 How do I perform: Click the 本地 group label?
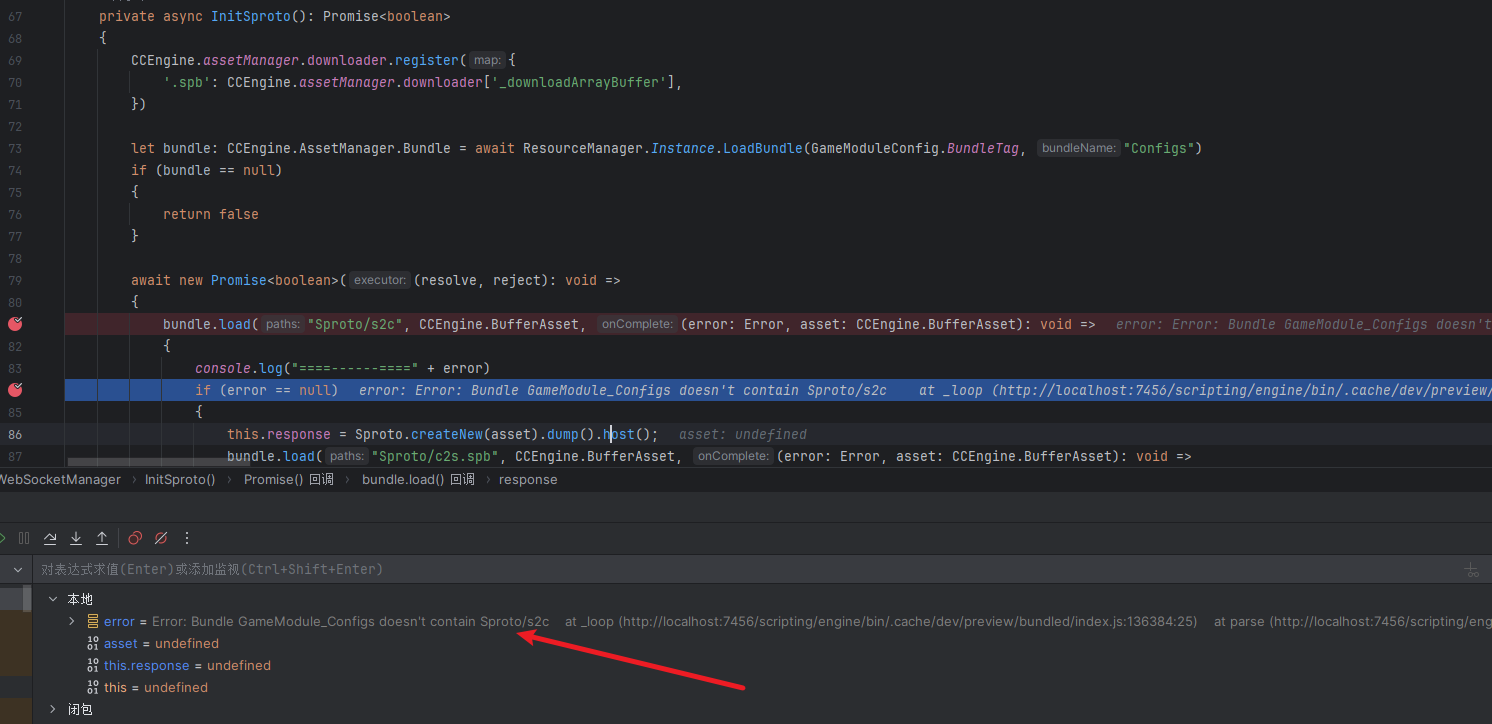point(80,599)
